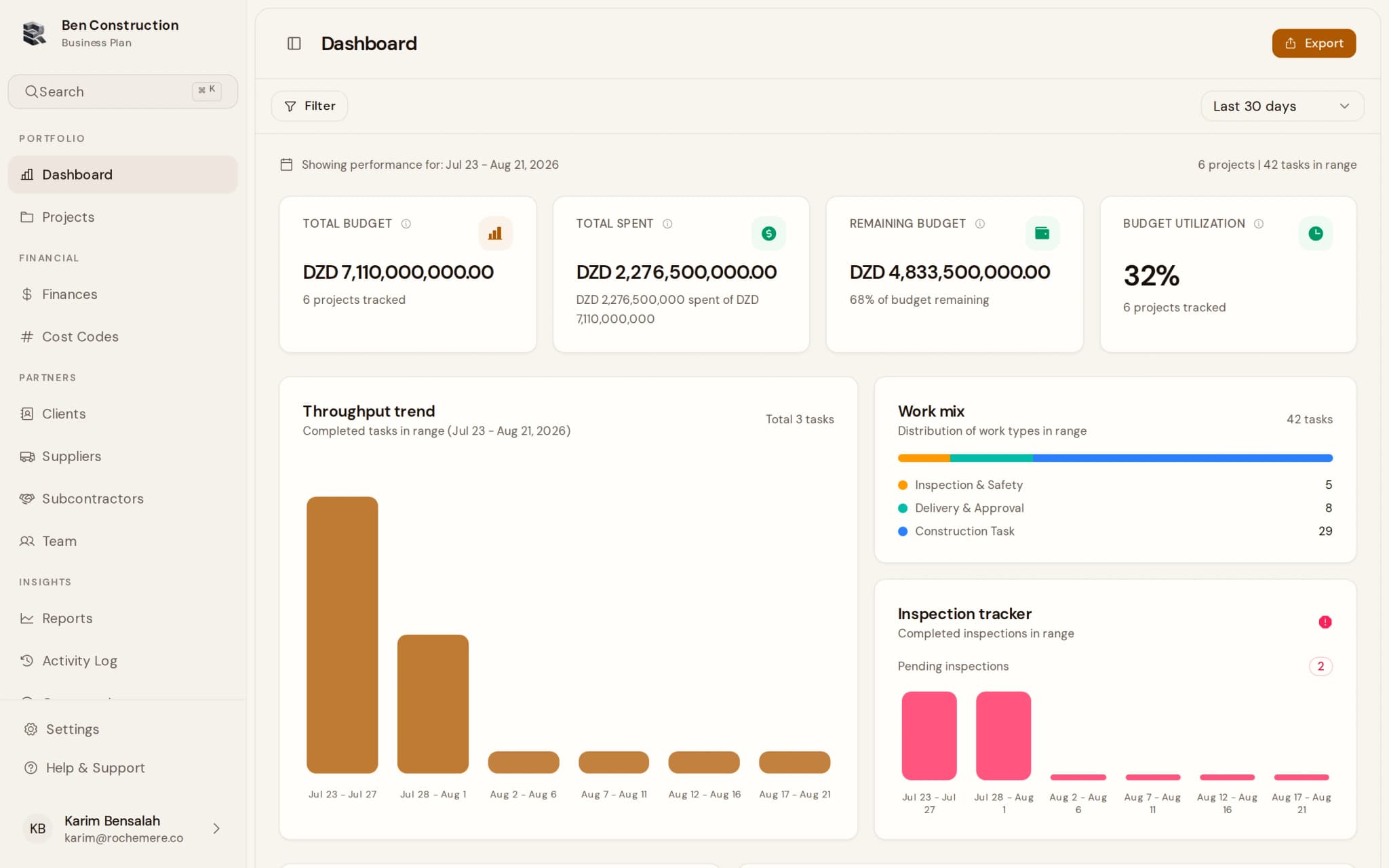Open the Last 30 days dropdown
The width and height of the screenshot is (1389, 868).
[1282, 106]
